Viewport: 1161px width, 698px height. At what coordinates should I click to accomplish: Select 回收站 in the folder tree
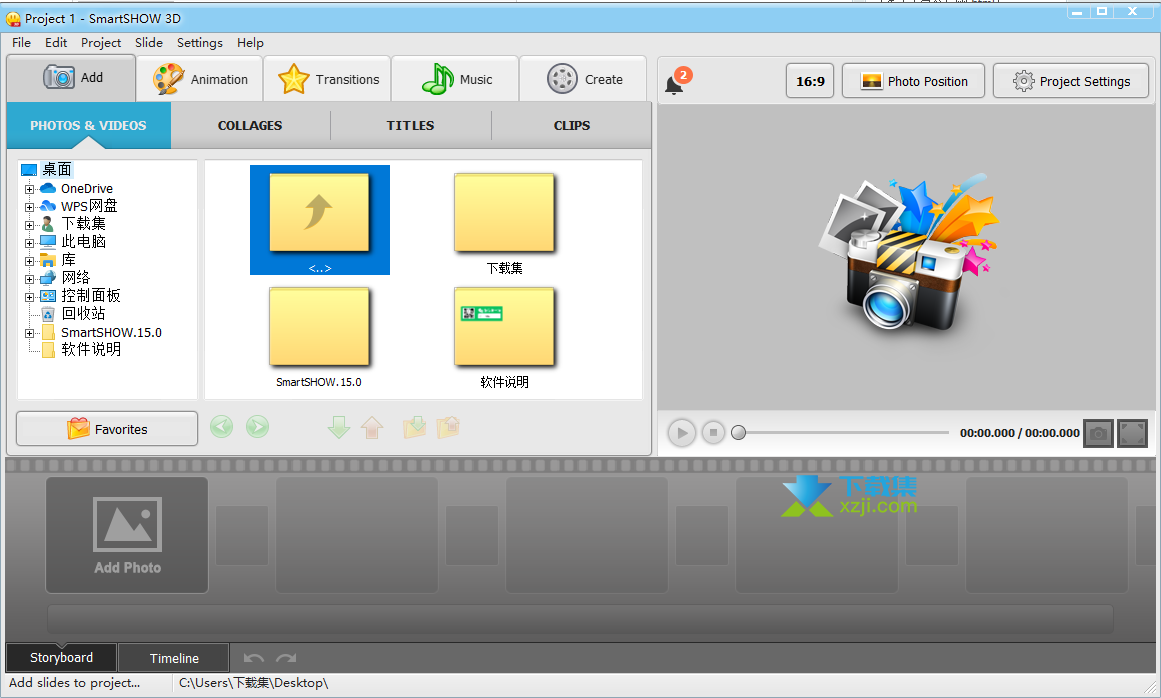83,313
